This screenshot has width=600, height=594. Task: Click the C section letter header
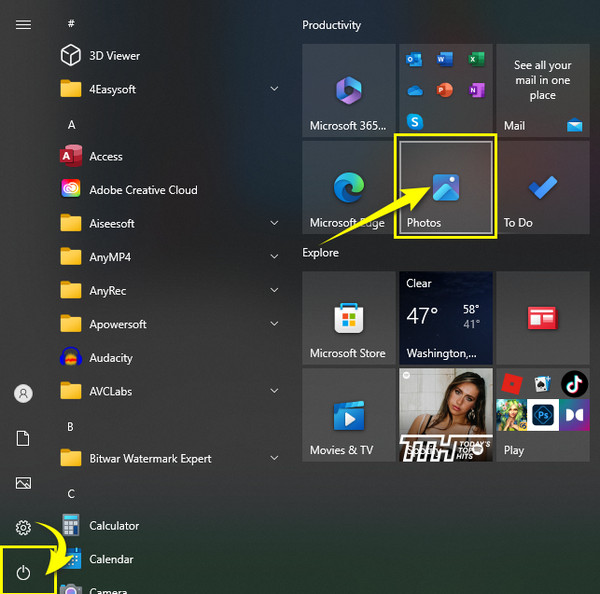[x=71, y=494]
